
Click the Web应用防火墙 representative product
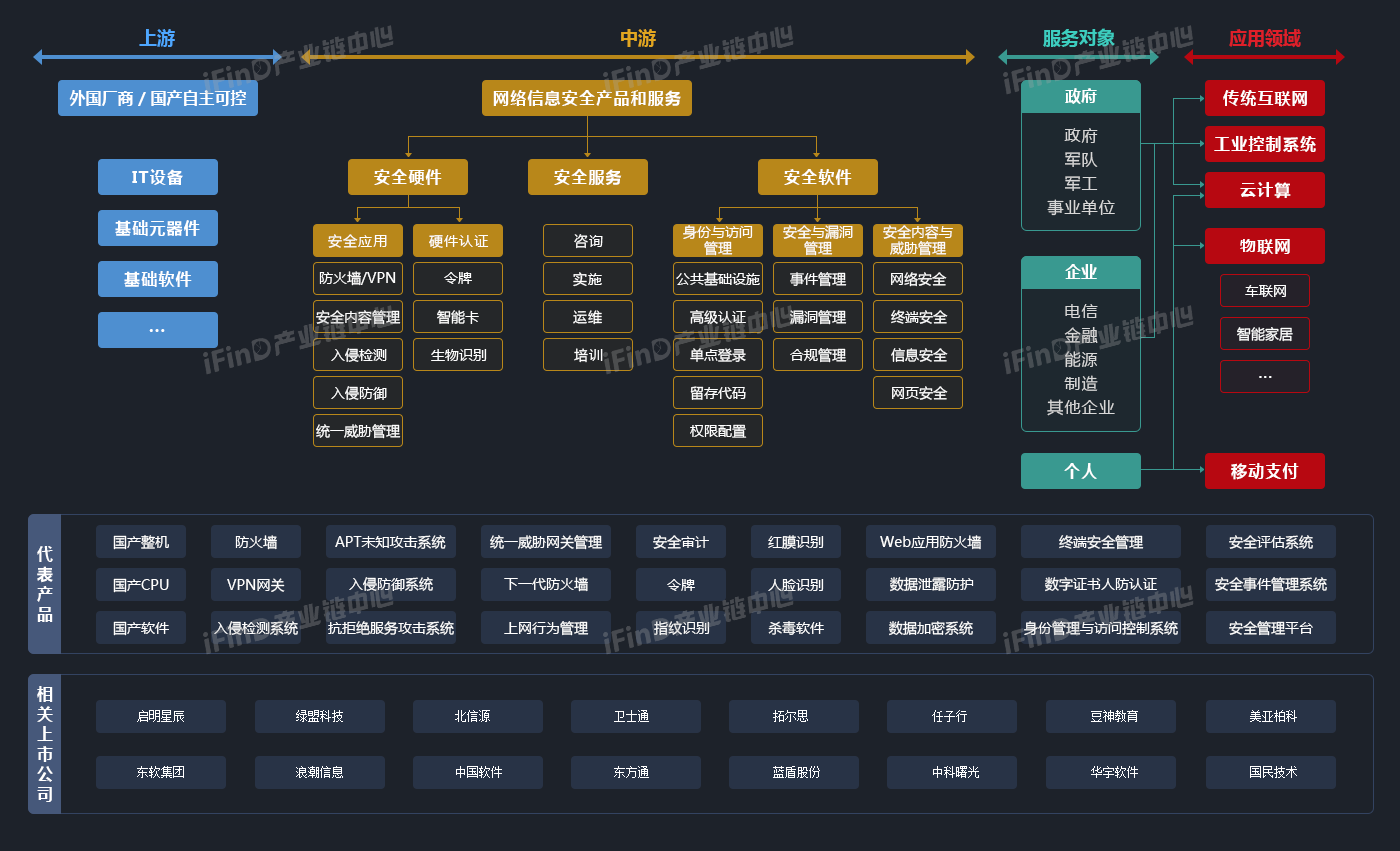point(930,539)
